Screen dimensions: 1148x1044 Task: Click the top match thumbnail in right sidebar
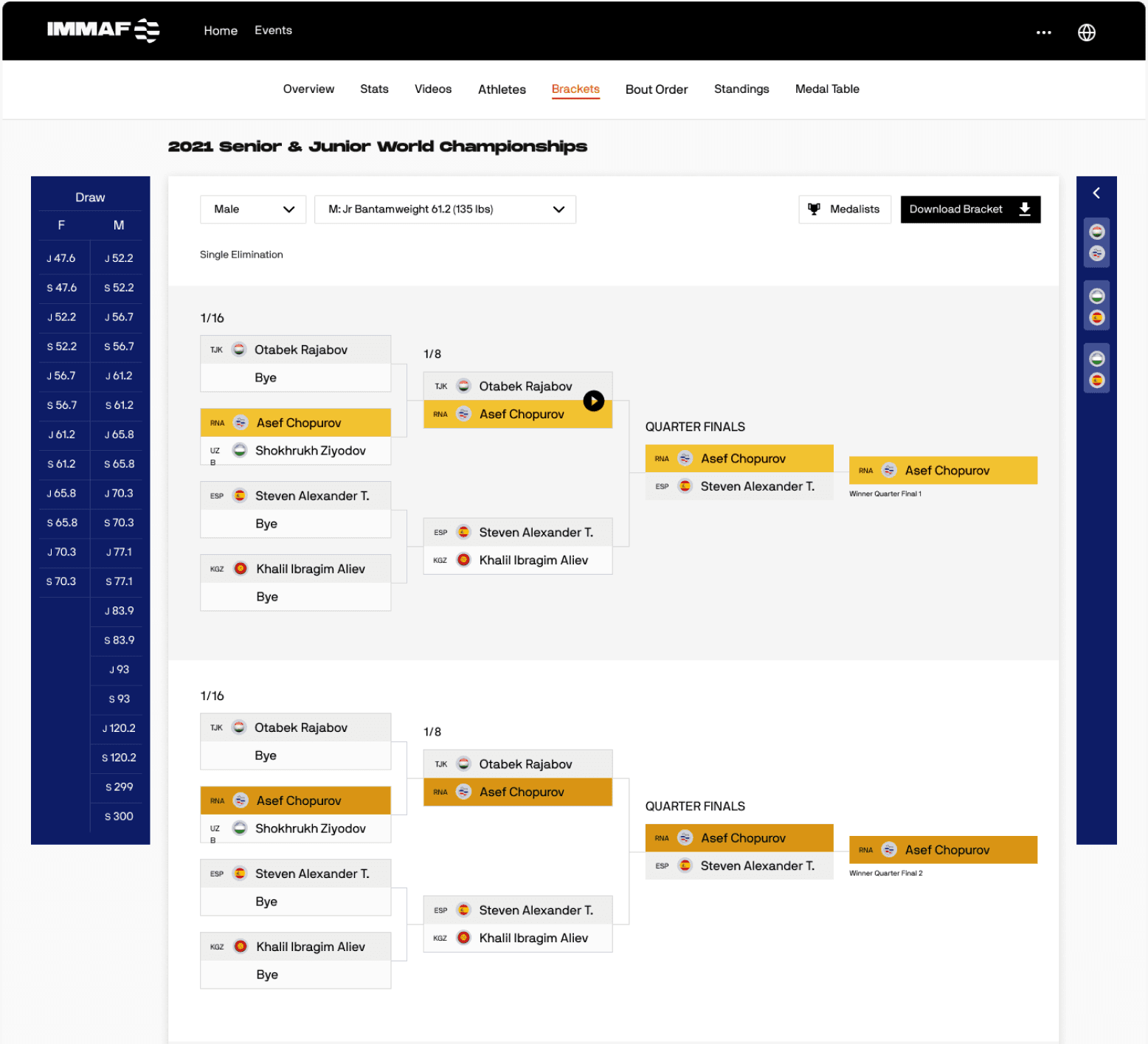[x=1097, y=243]
